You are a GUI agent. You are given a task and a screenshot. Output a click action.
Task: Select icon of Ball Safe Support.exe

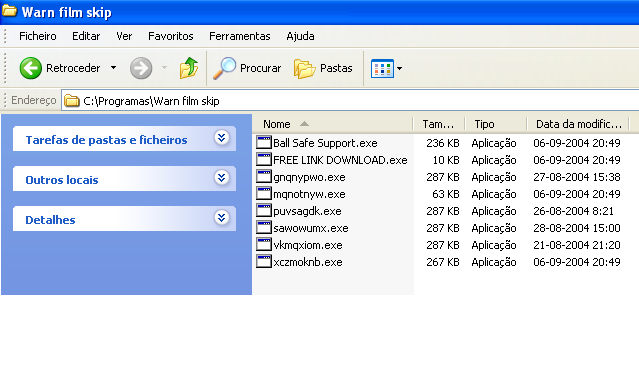[x=264, y=142]
